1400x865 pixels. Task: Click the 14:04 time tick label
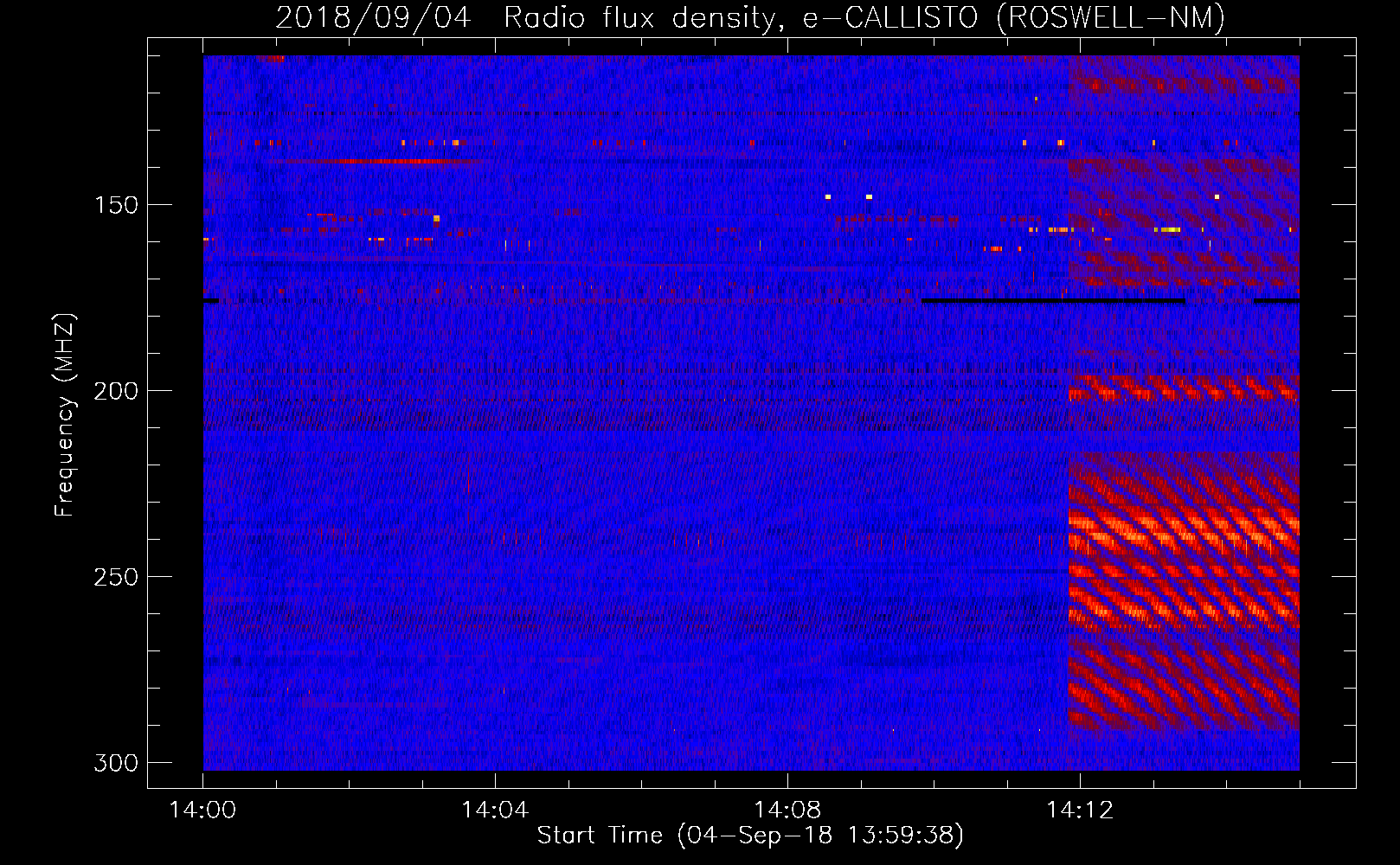[495, 811]
